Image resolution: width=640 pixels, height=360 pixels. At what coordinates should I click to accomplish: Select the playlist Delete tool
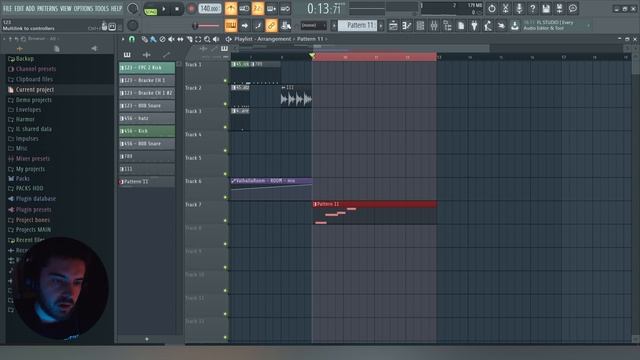(162, 39)
